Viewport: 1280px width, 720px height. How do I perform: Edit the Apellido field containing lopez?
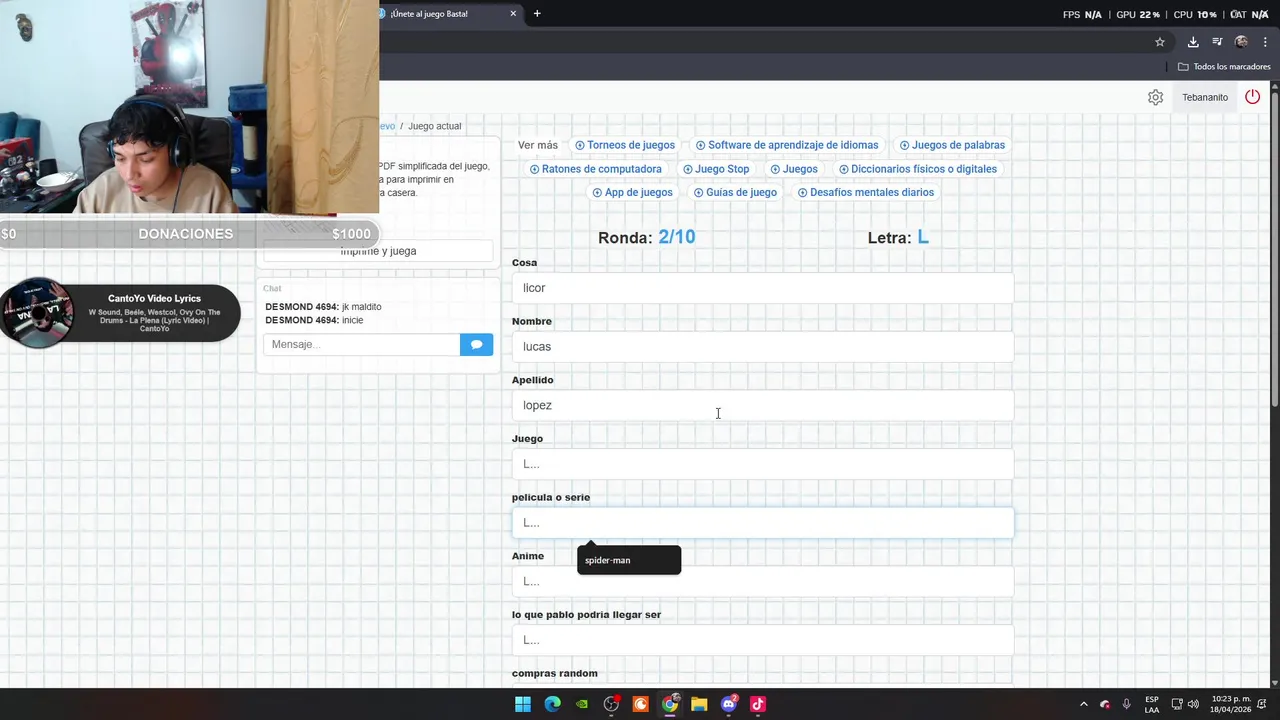[x=762, y=405]
